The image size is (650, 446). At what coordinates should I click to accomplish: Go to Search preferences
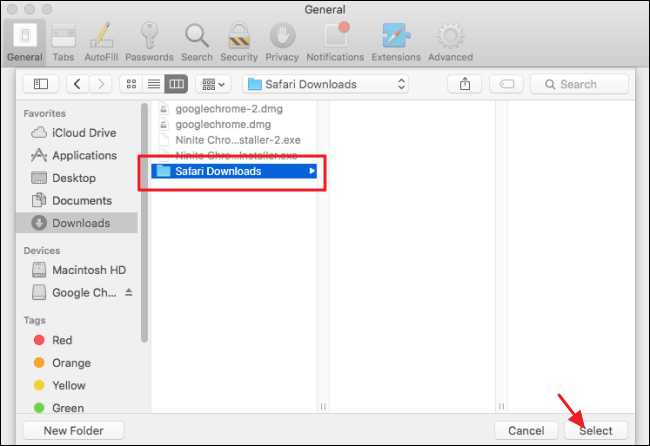tap(196, 42)
